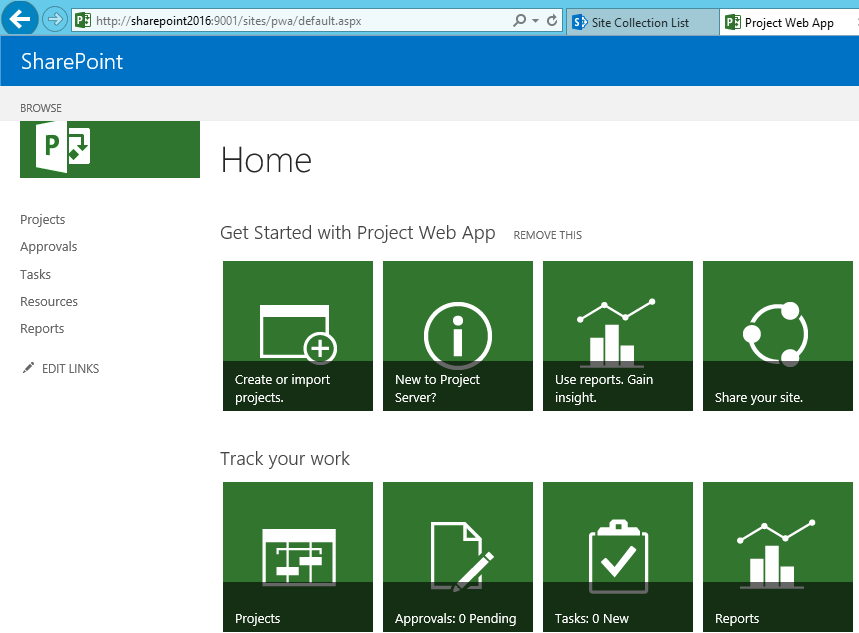
Task: Click the SharePoint icon on Site Collection tab
Action: [x=579, y=22]
